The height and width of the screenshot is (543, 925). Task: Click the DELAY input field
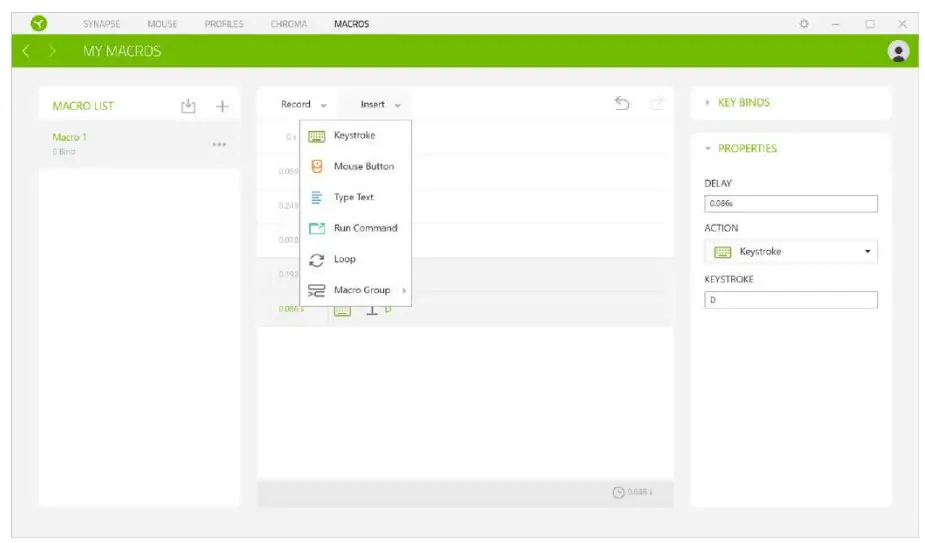[790, 204]
